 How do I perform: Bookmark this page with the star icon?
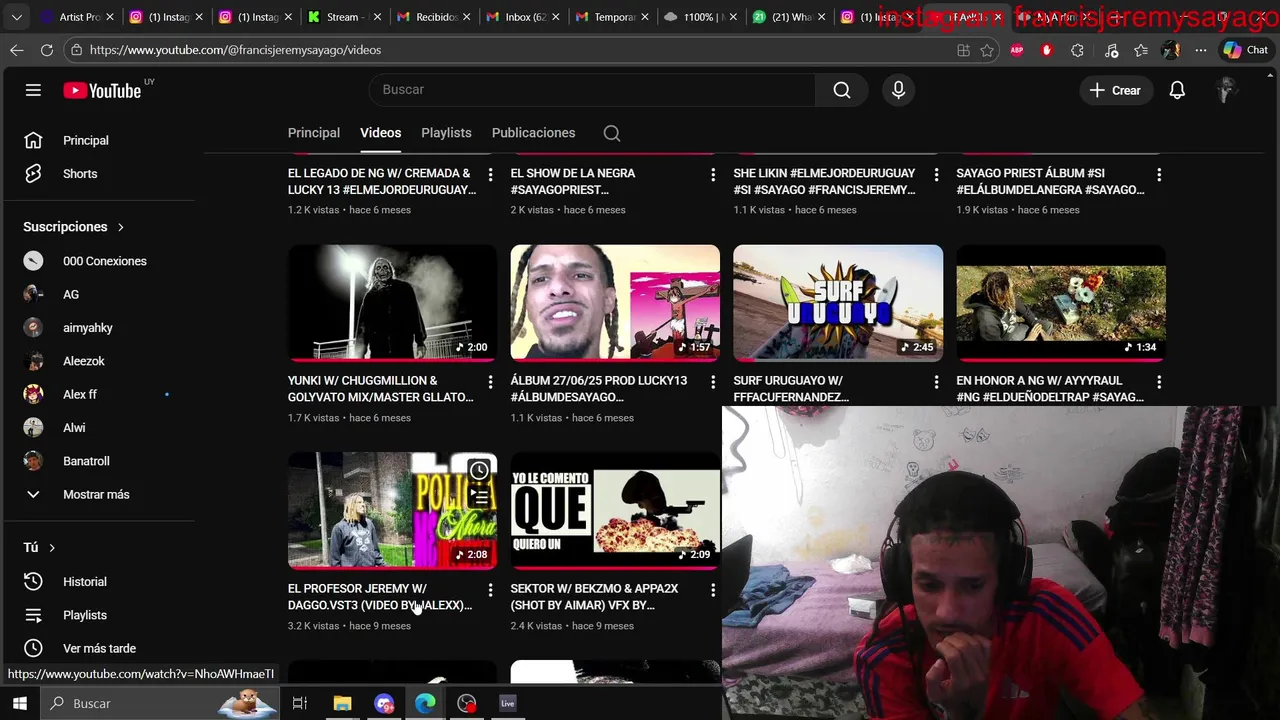coord(987,50)
